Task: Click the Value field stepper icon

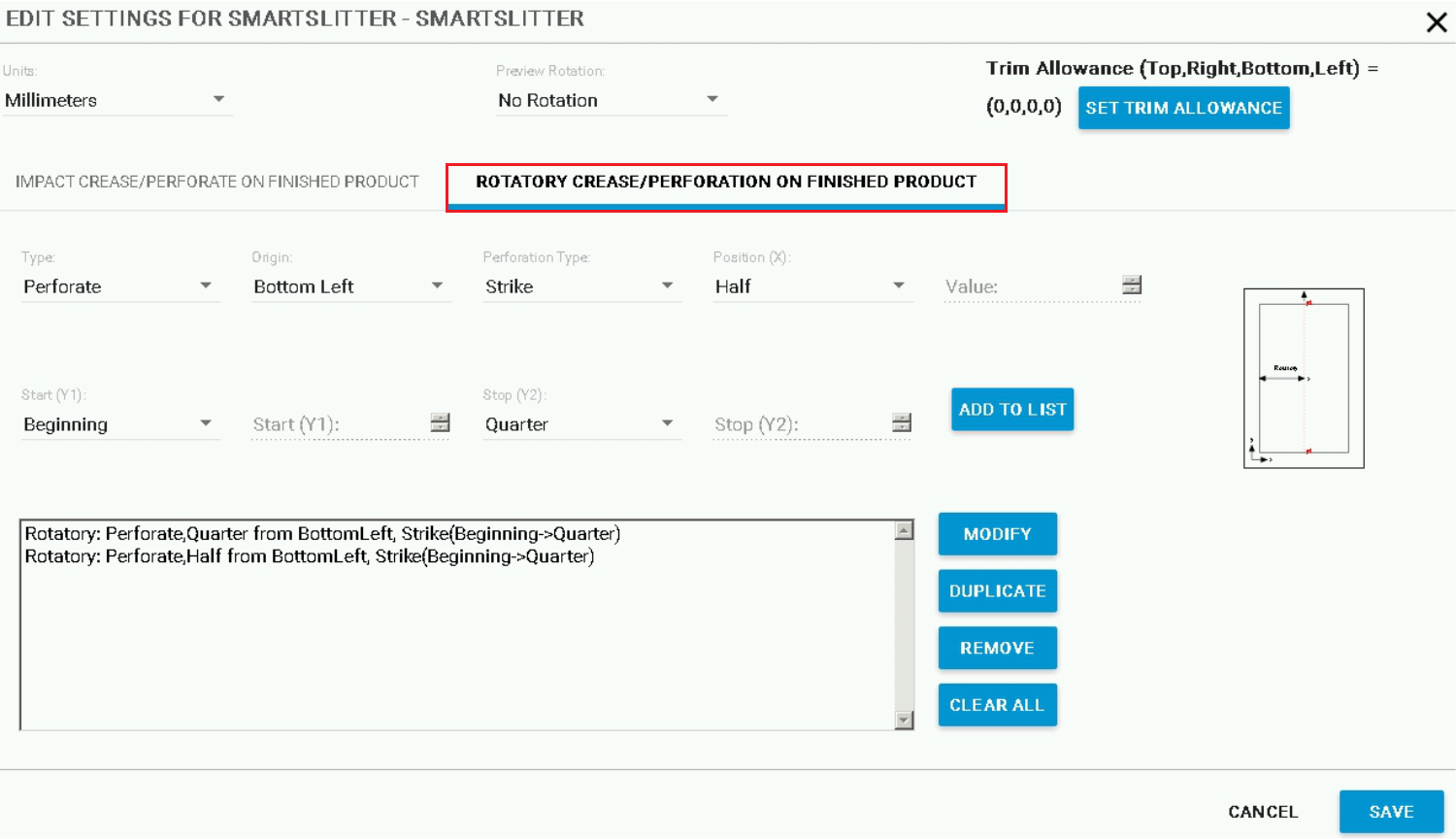Action: point(1132,285)
